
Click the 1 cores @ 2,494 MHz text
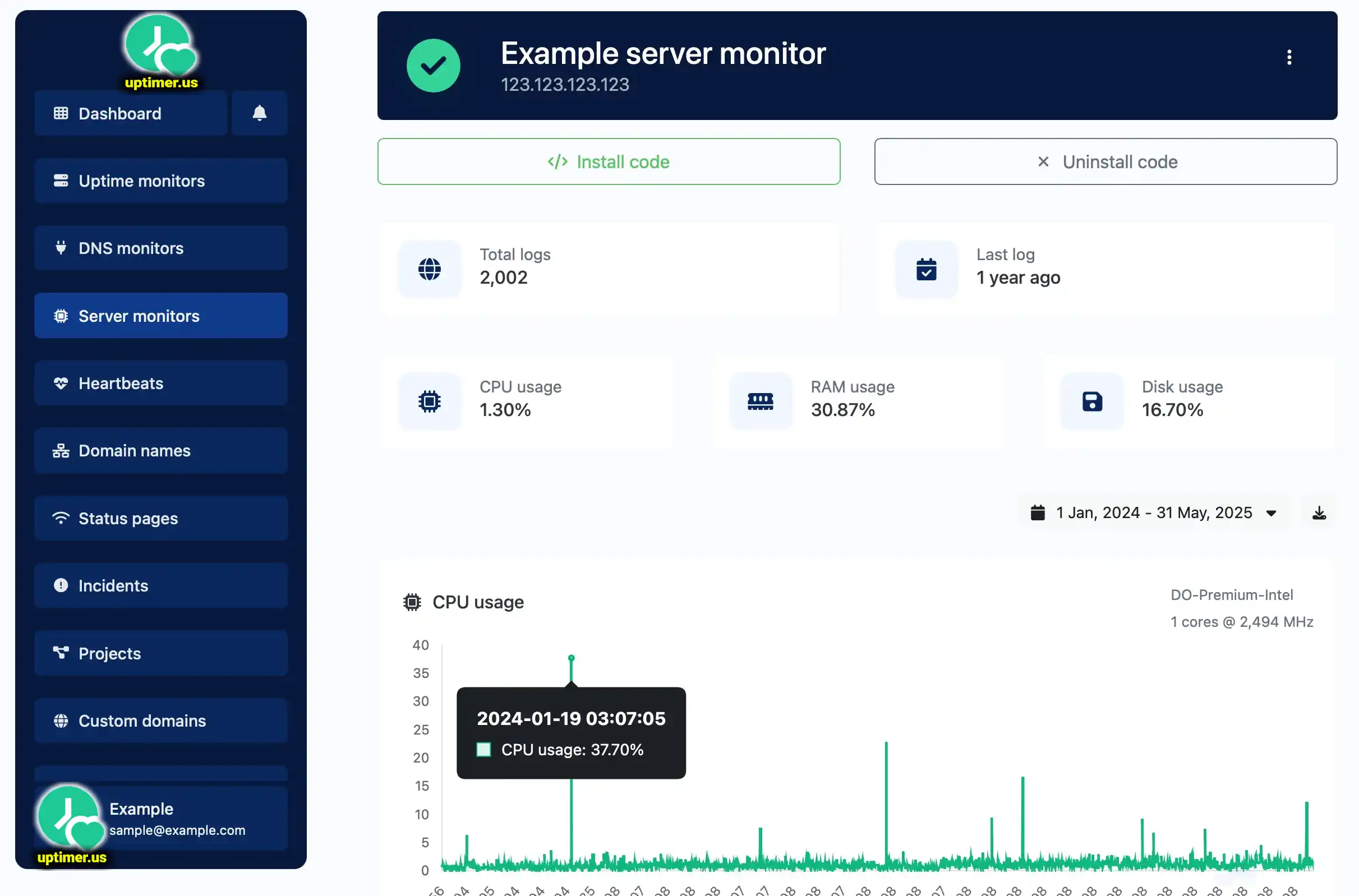tap(1241, 621)
